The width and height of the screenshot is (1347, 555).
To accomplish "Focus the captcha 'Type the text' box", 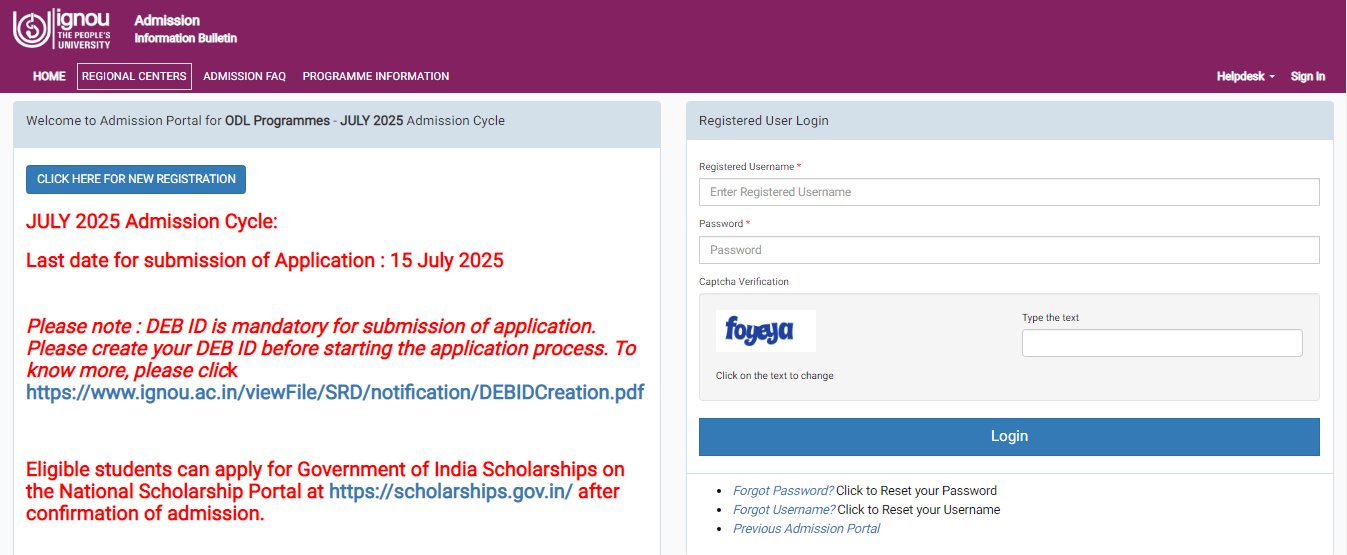I will click(x=1161, y=343).
